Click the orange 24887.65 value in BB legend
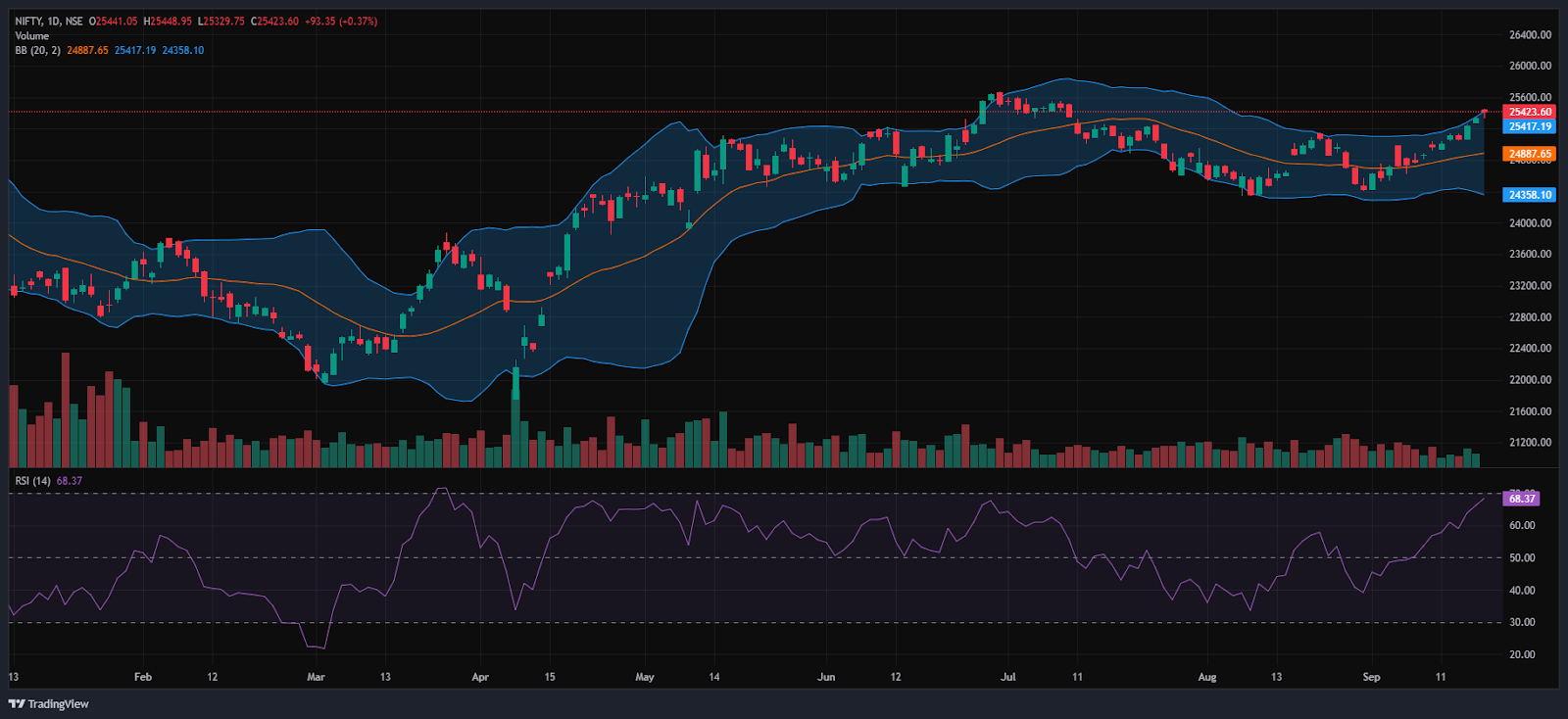This screenshot has width=1568, height=719. (87, 50)
